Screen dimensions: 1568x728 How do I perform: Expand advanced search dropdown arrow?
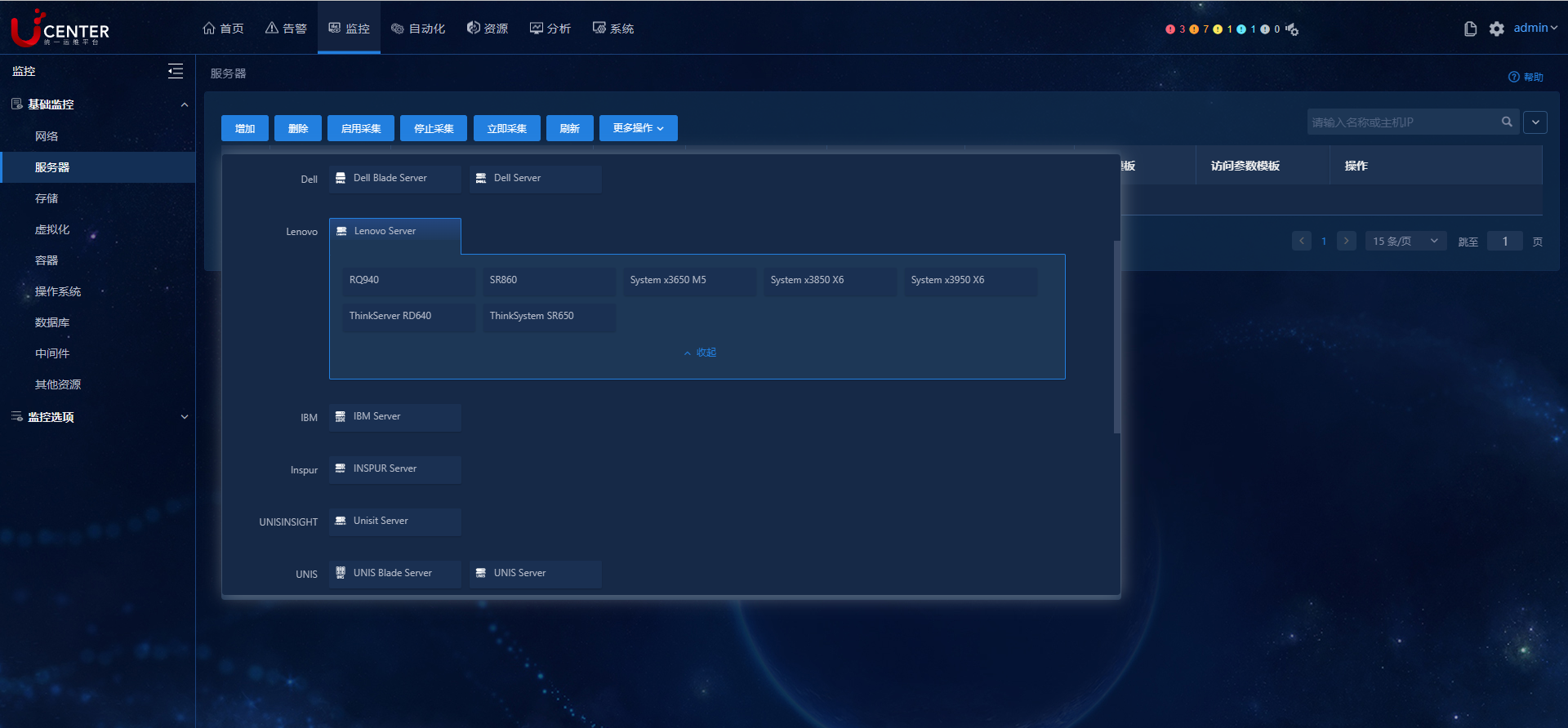(1535, 122)
